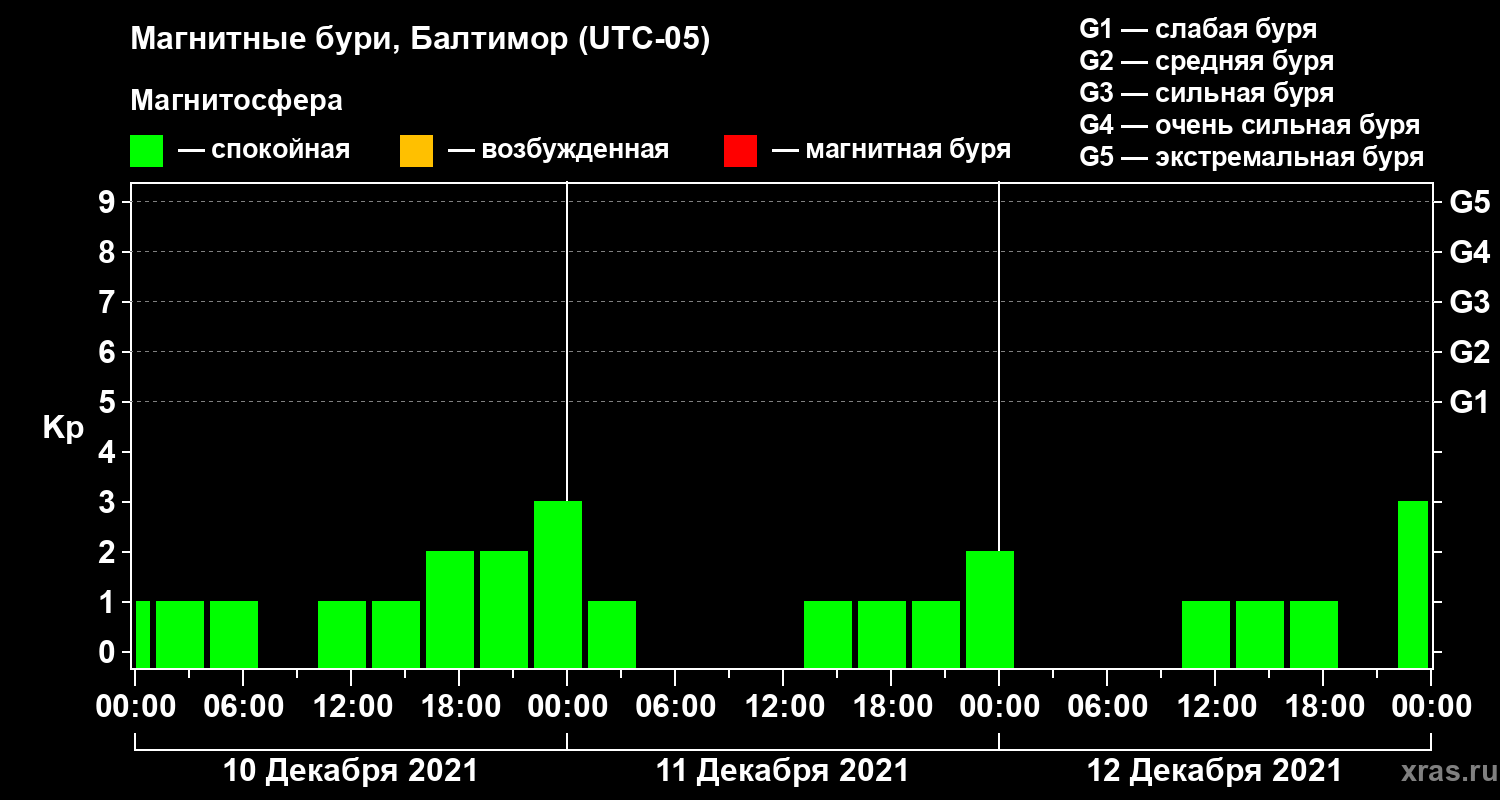The height and width of the screenshot is (800, 1500).
Task: Click the Kp 1 bar covering 18:00 on 12 December
Action: (x=1314, y=634)
